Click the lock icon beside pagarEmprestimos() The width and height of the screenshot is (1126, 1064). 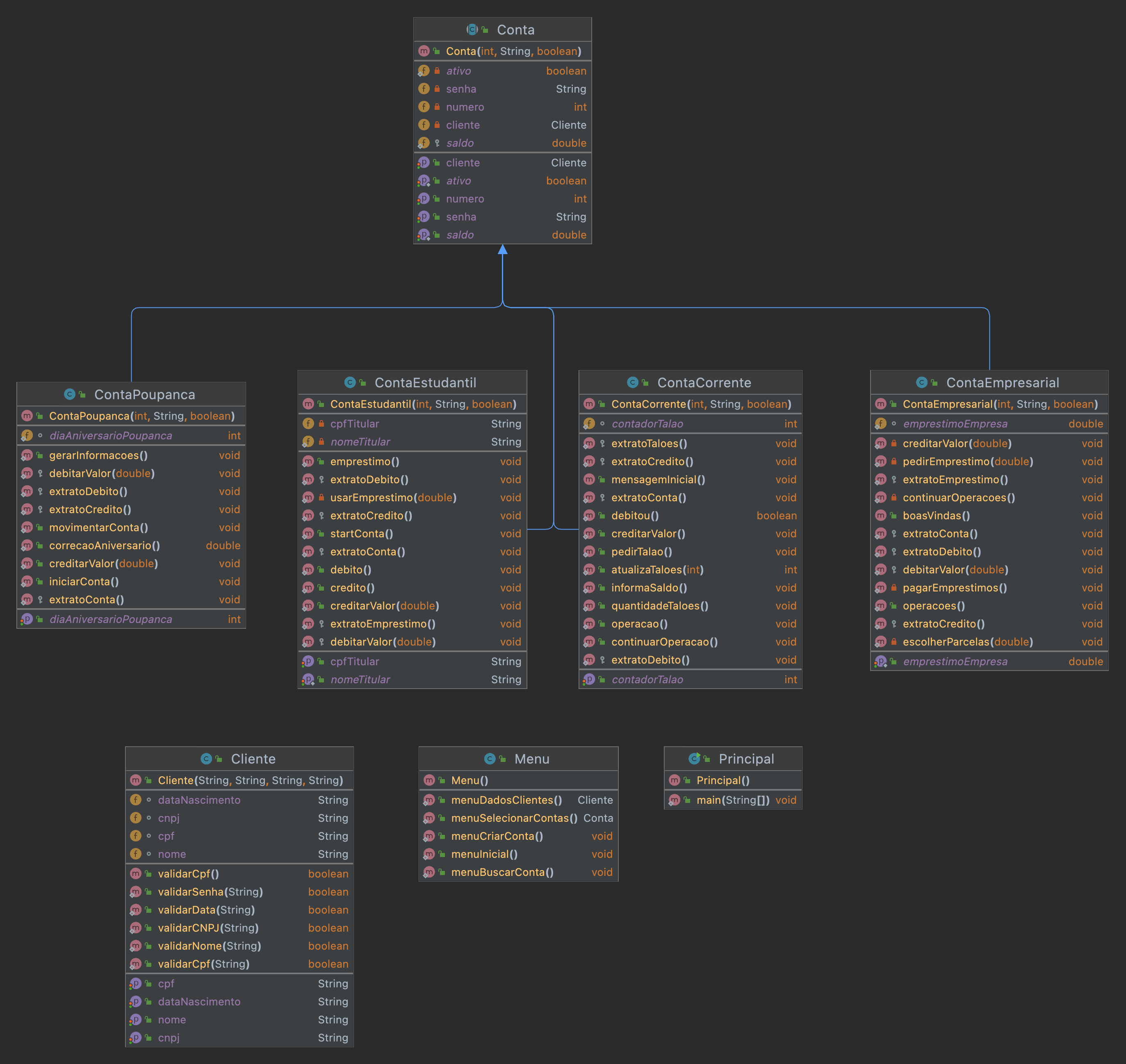coord(894,588)
